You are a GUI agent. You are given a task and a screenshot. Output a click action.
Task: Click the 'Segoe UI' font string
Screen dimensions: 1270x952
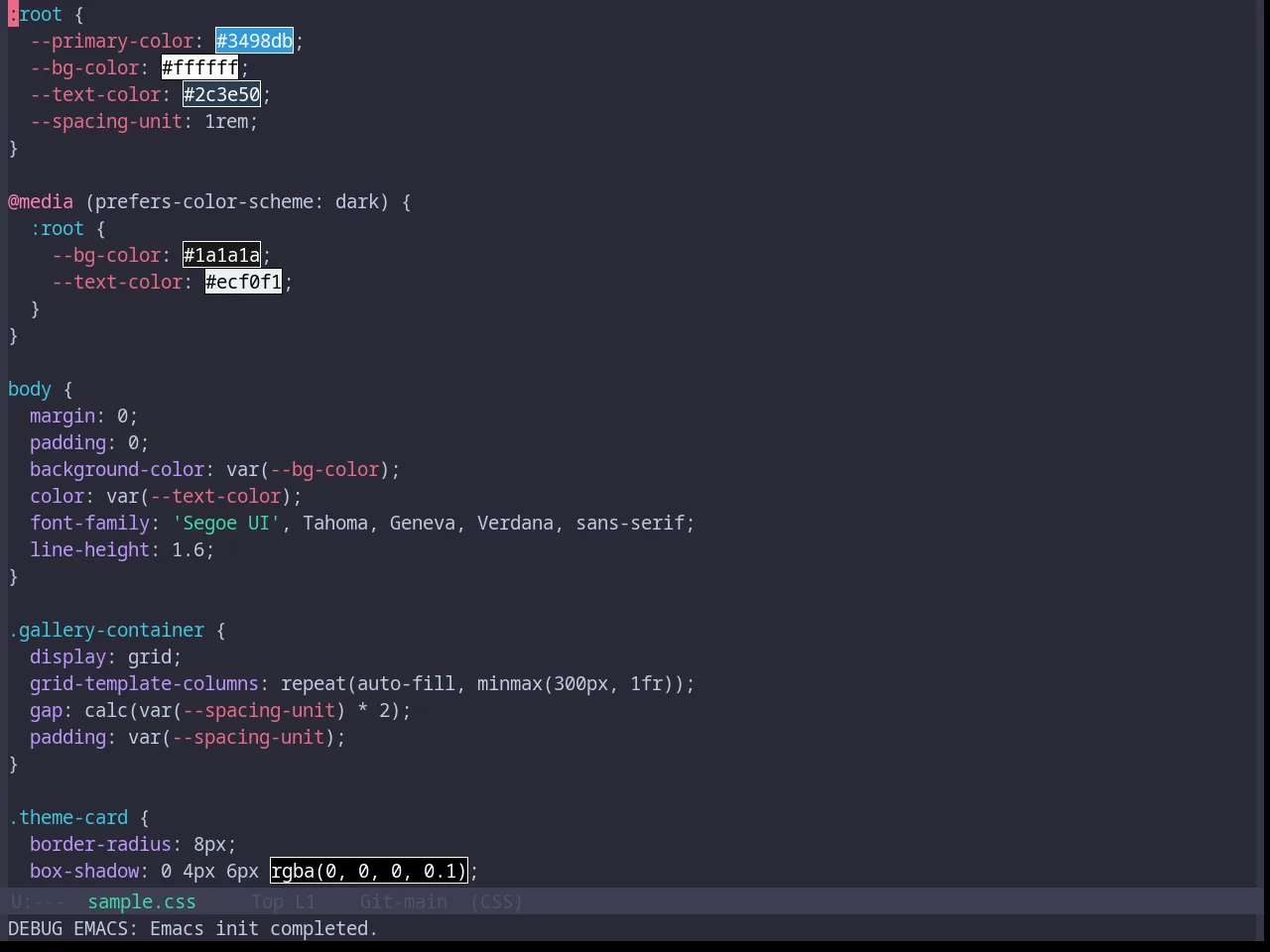pyautogui.click(x=226, y=523)
